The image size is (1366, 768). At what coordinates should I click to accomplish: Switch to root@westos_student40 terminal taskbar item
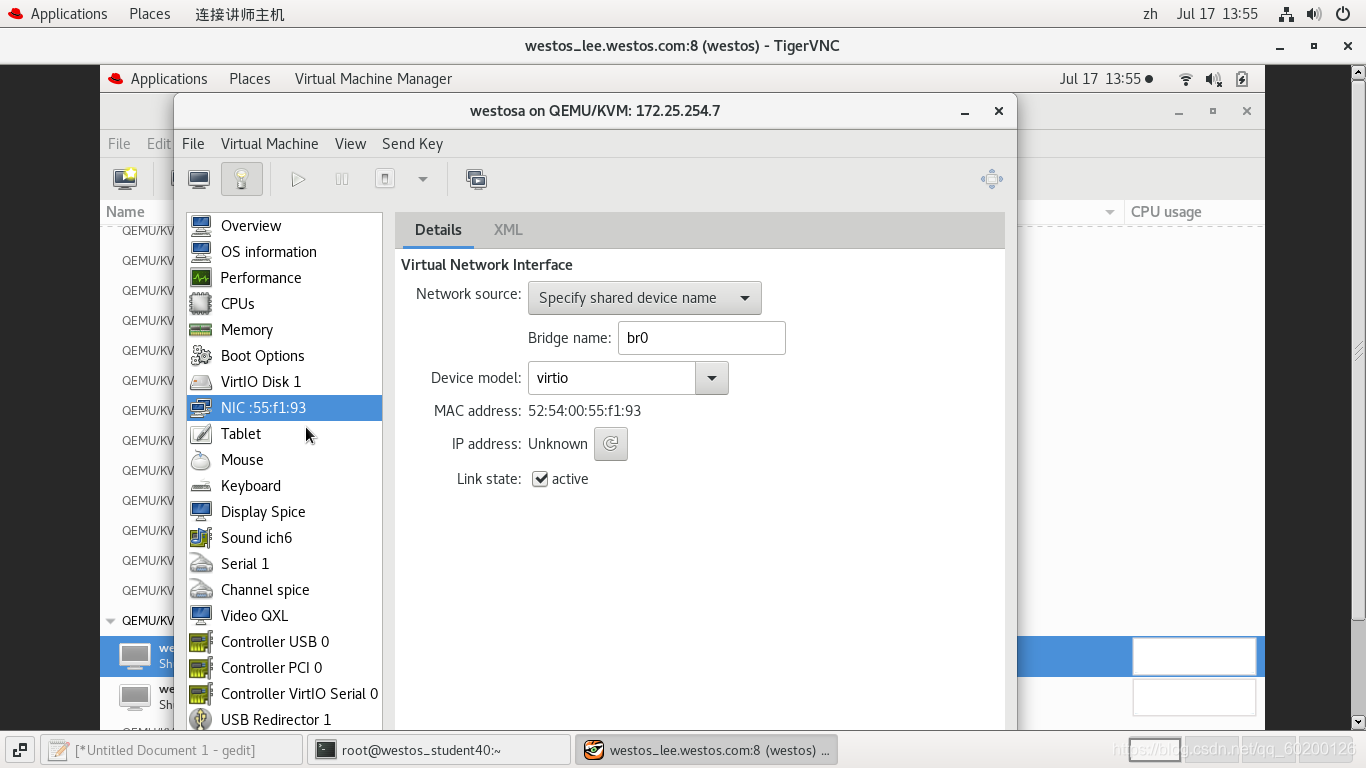point(439,750)
